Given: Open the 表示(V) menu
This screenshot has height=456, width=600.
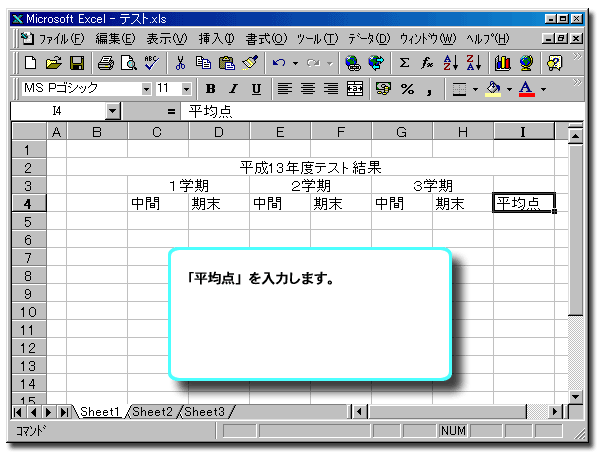Looking at the screenshot, I should tap(167, 39).
